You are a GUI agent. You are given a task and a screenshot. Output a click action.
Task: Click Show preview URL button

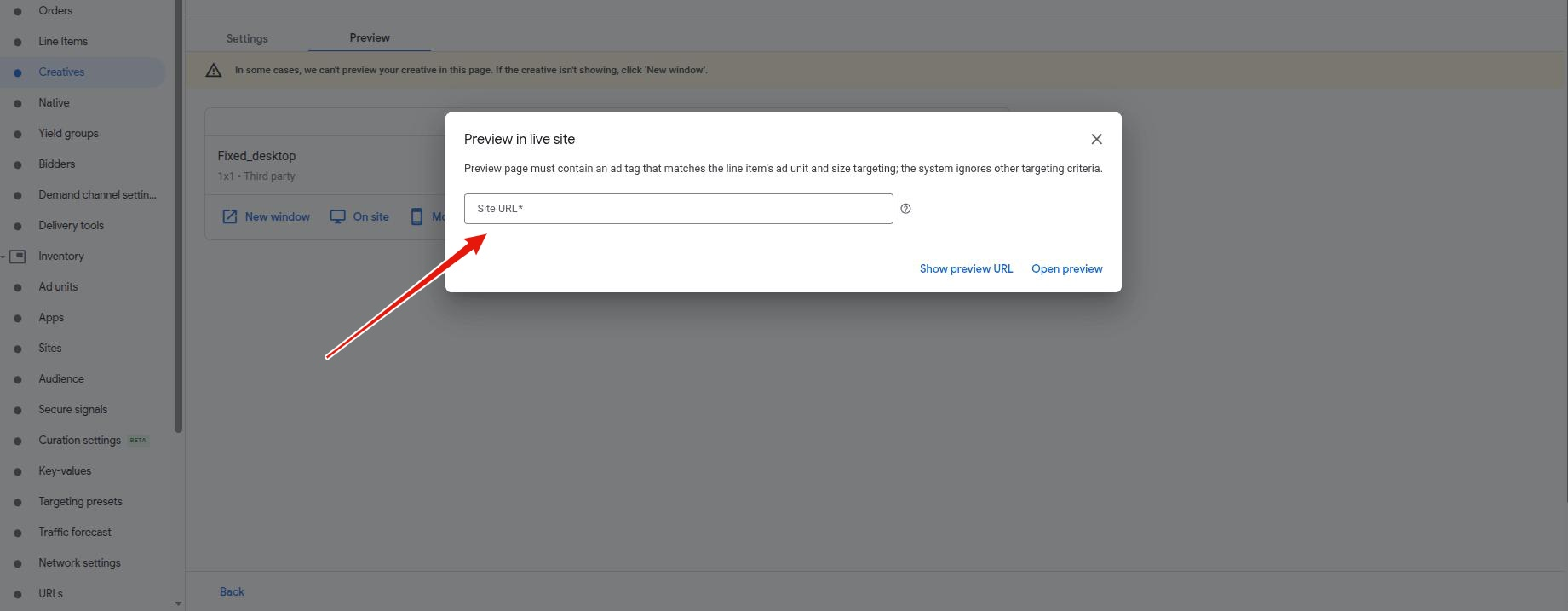[x=966, y=268]
